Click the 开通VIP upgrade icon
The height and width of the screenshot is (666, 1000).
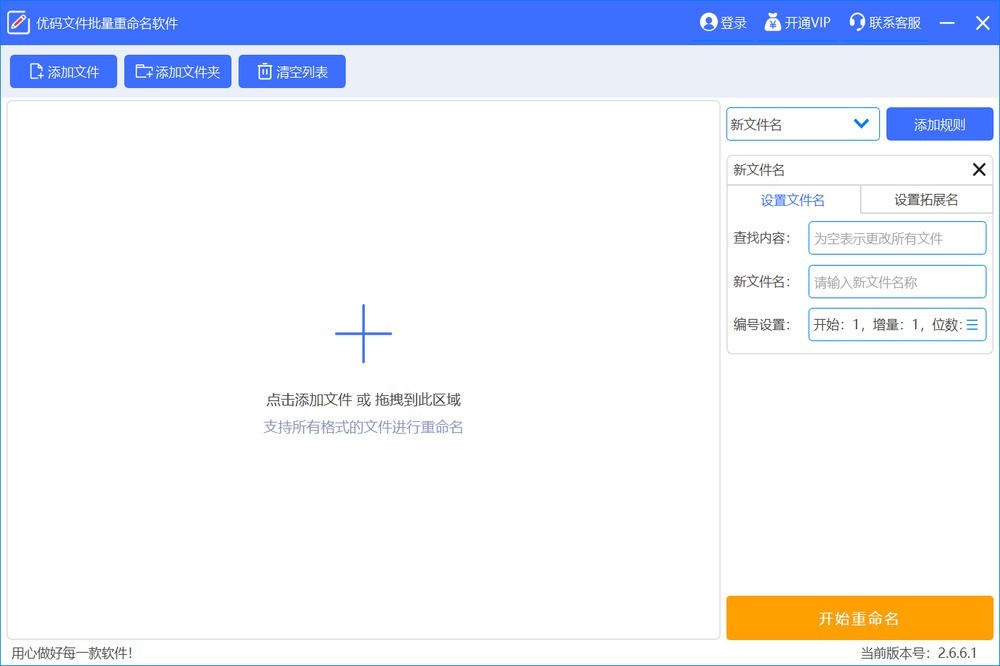[x=773, y=23]
